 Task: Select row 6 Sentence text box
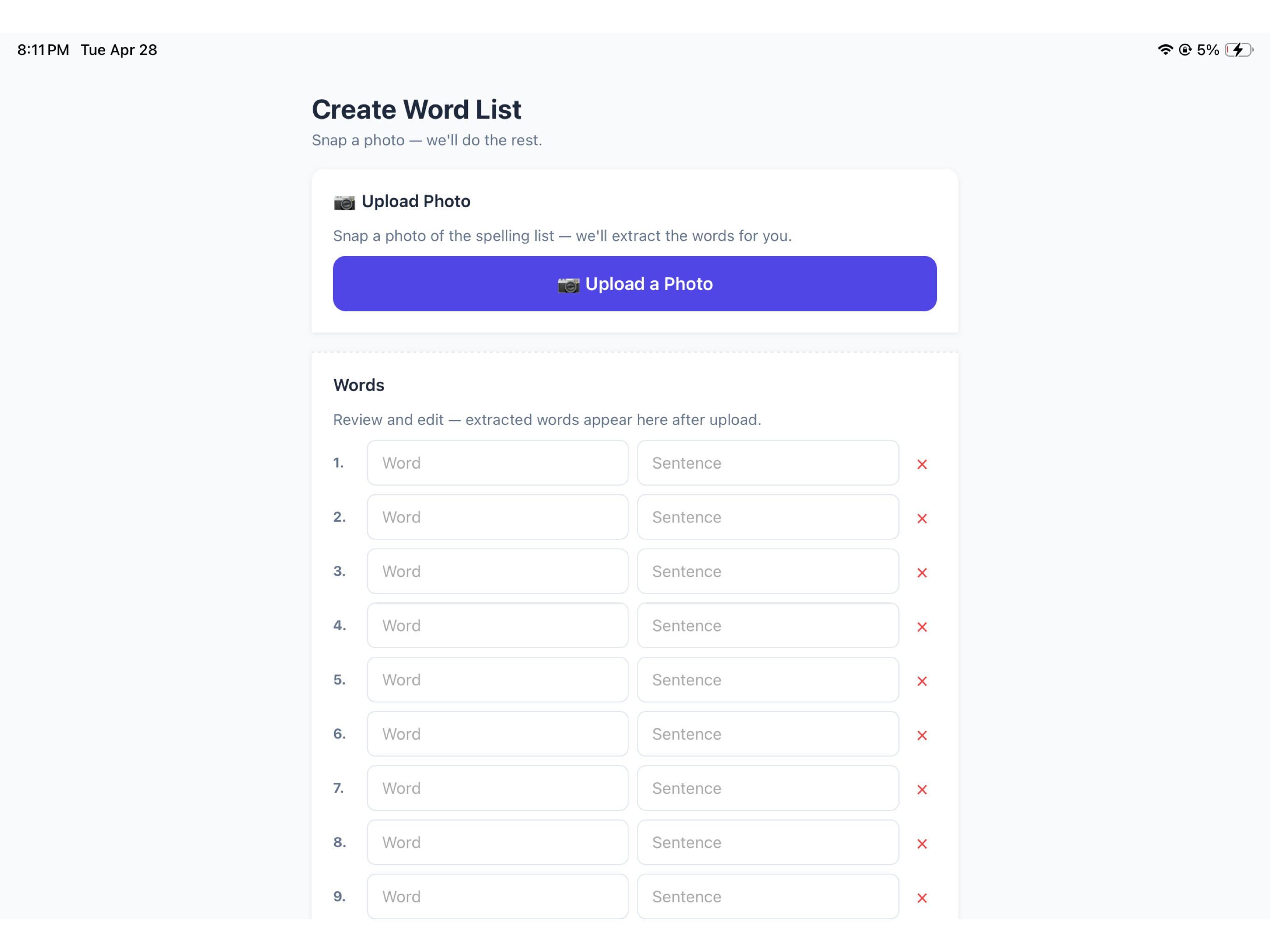pos(767,734)
